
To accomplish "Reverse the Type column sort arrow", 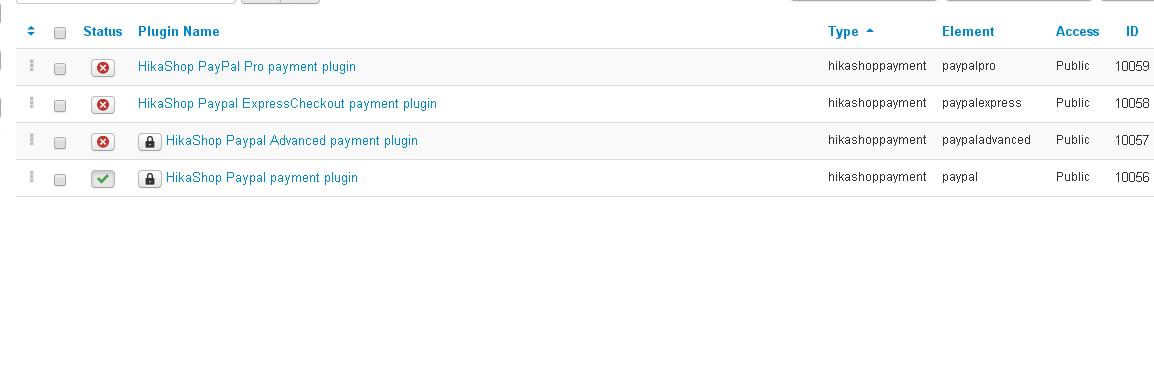I will coord(870,31).
